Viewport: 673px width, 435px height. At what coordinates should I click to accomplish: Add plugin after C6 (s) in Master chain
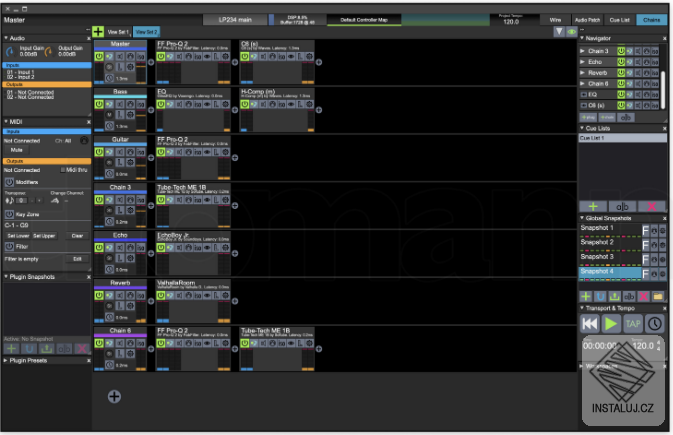(x=319, y=62)
